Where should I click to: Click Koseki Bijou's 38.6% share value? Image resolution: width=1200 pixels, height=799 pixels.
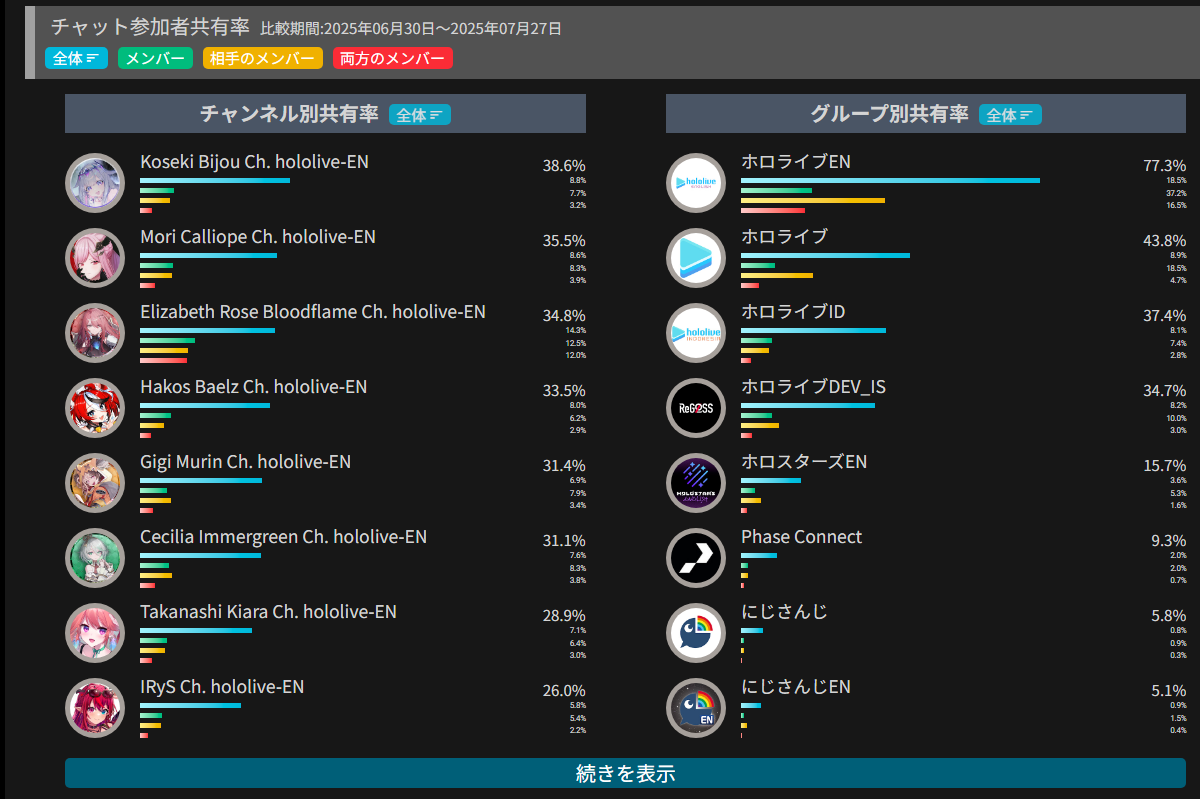click(x=564, y=165)
